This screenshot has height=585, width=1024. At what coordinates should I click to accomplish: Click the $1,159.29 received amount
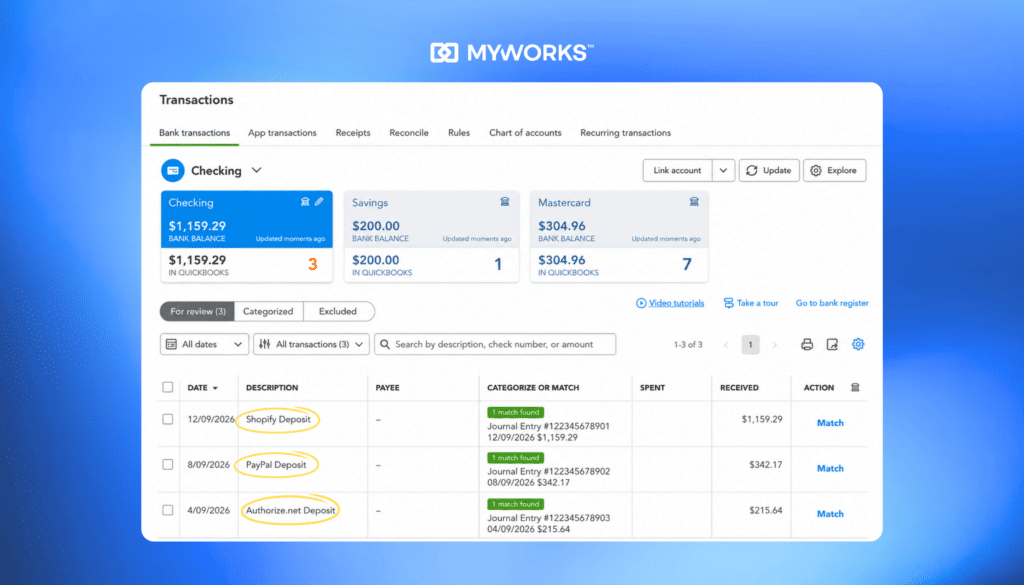tap(761, 419)
